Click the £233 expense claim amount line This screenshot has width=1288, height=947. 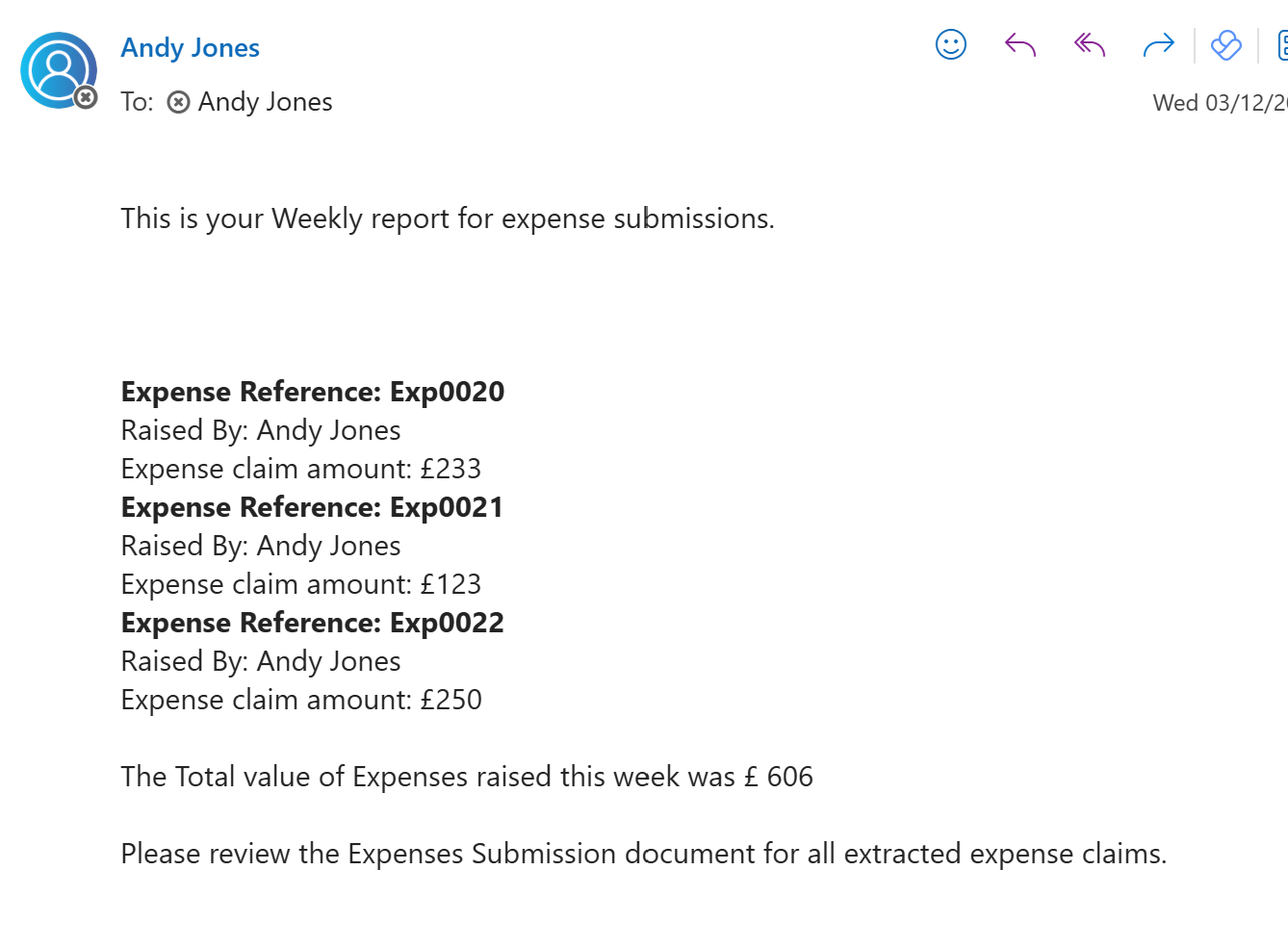coord(300,469)
